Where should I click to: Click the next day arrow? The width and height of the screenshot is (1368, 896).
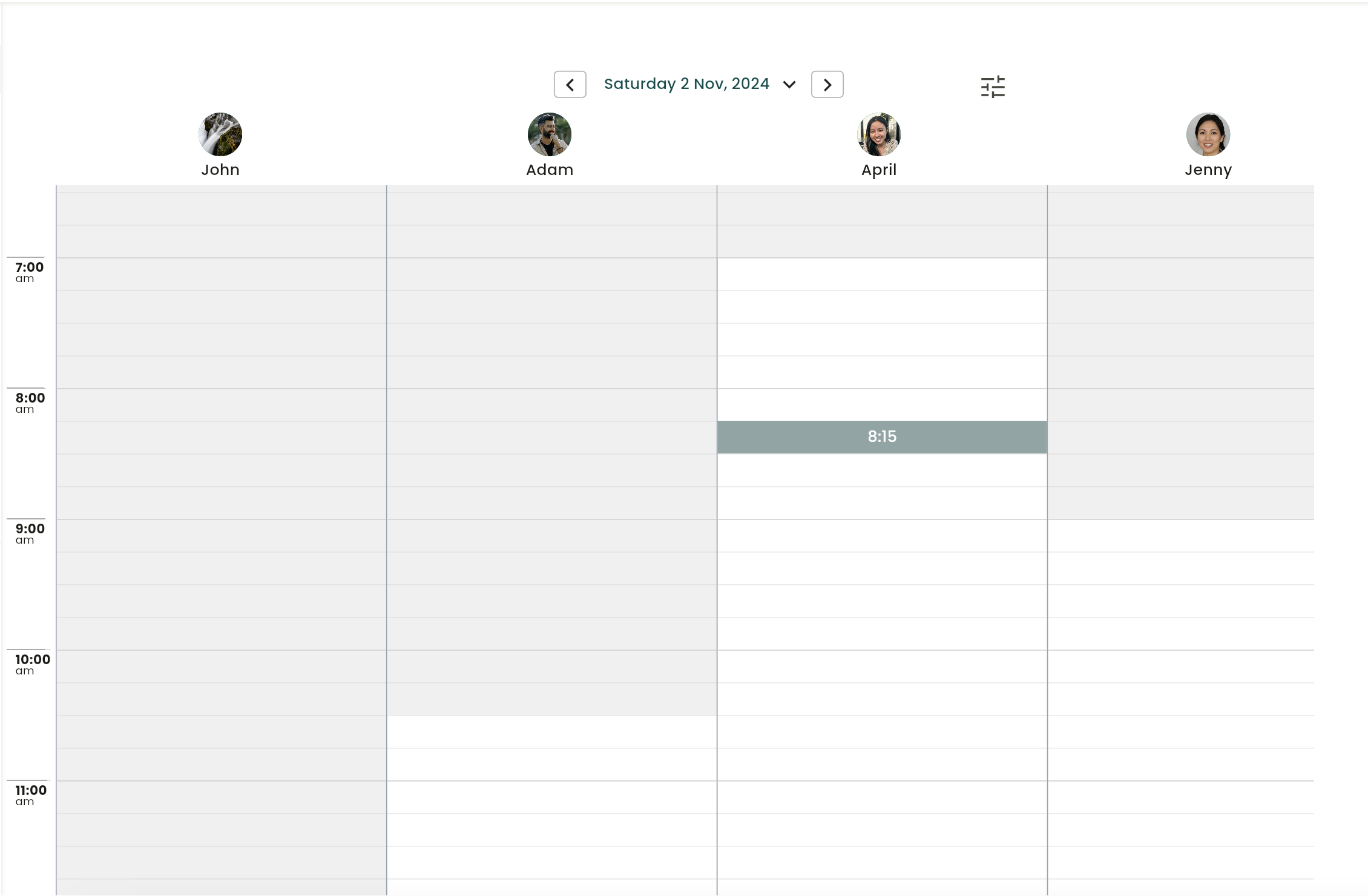(827, 84)
